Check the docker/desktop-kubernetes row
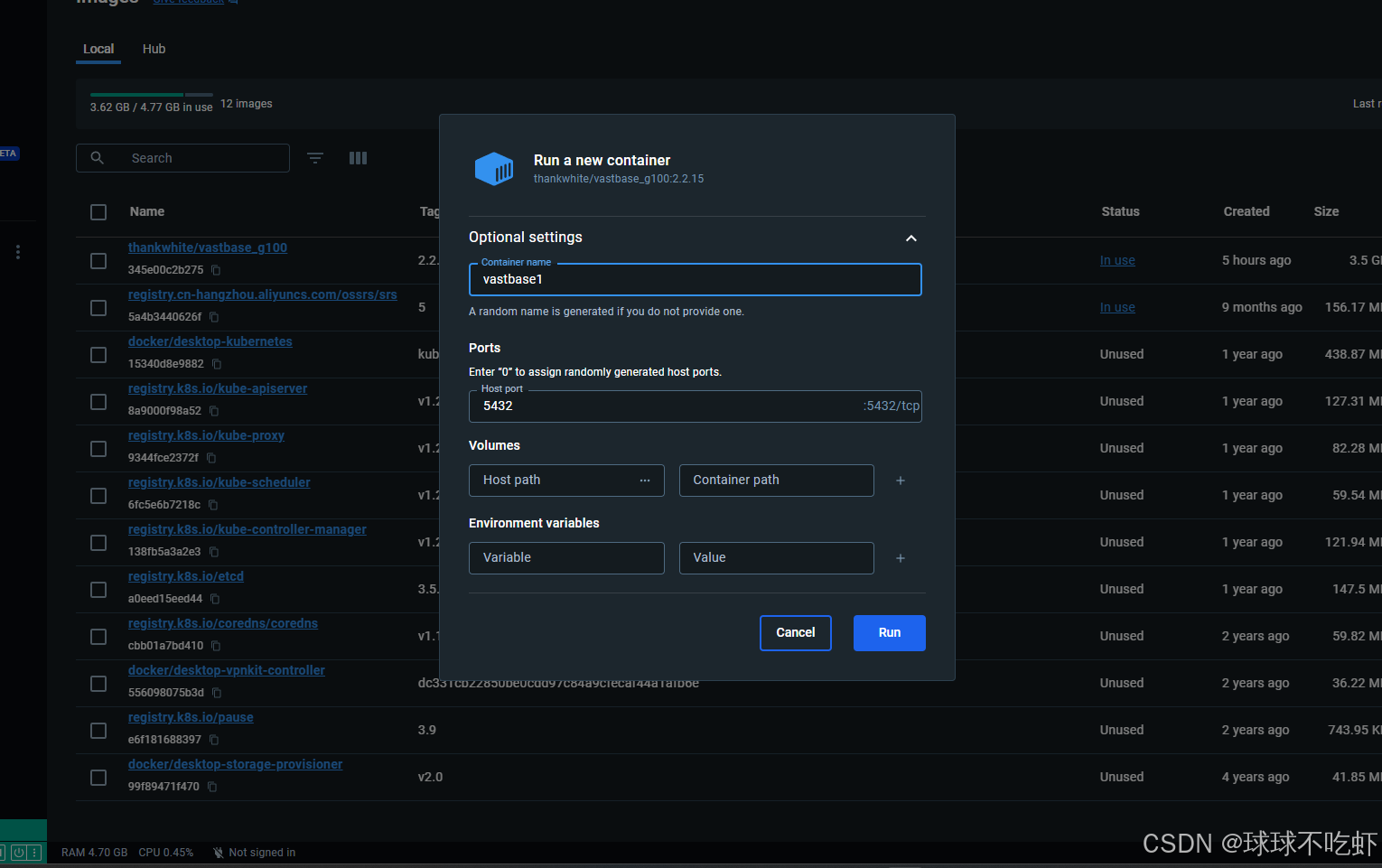The image size is (1382, 868). coord(98,355)
